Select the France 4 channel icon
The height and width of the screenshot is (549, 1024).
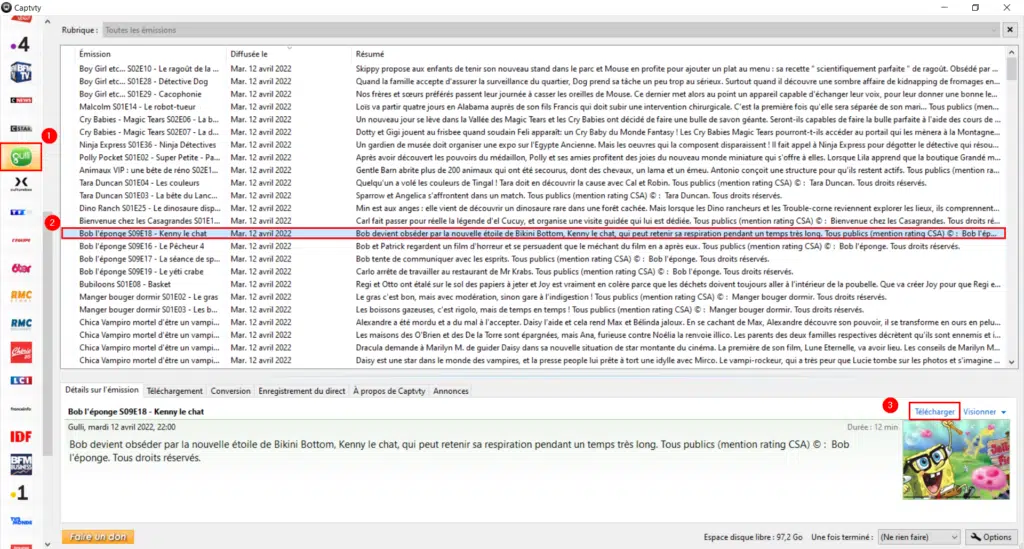tap(21, 44)
